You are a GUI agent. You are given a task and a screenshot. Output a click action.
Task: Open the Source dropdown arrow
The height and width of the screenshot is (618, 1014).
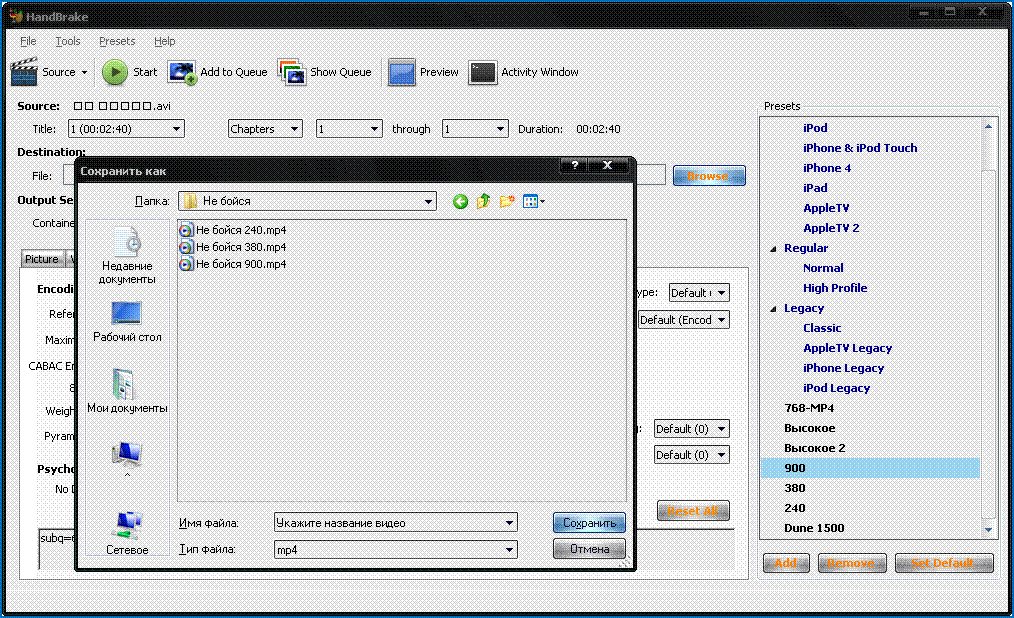(x=84, y=72)
